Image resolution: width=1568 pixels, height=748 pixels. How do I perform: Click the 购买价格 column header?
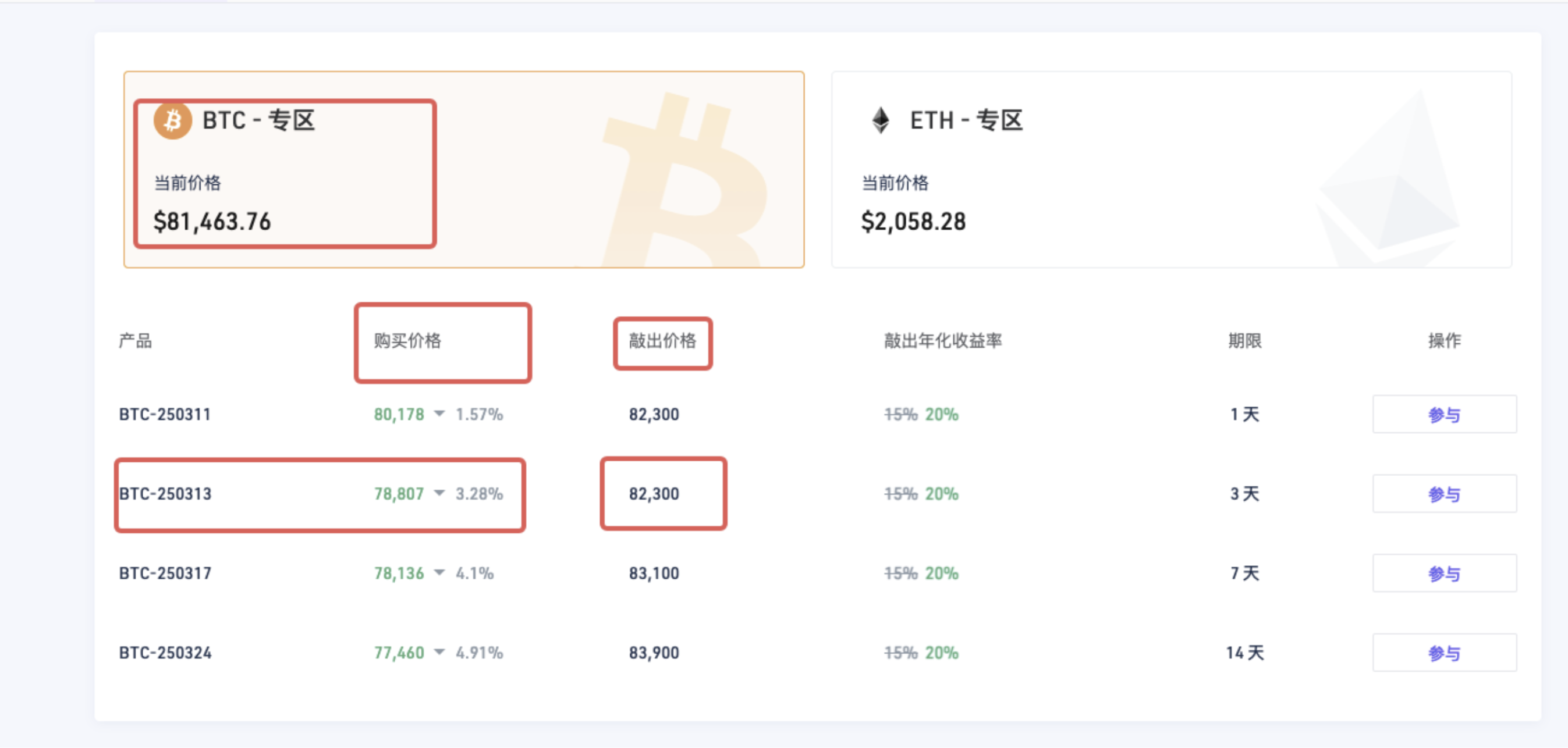pos(407,340)
